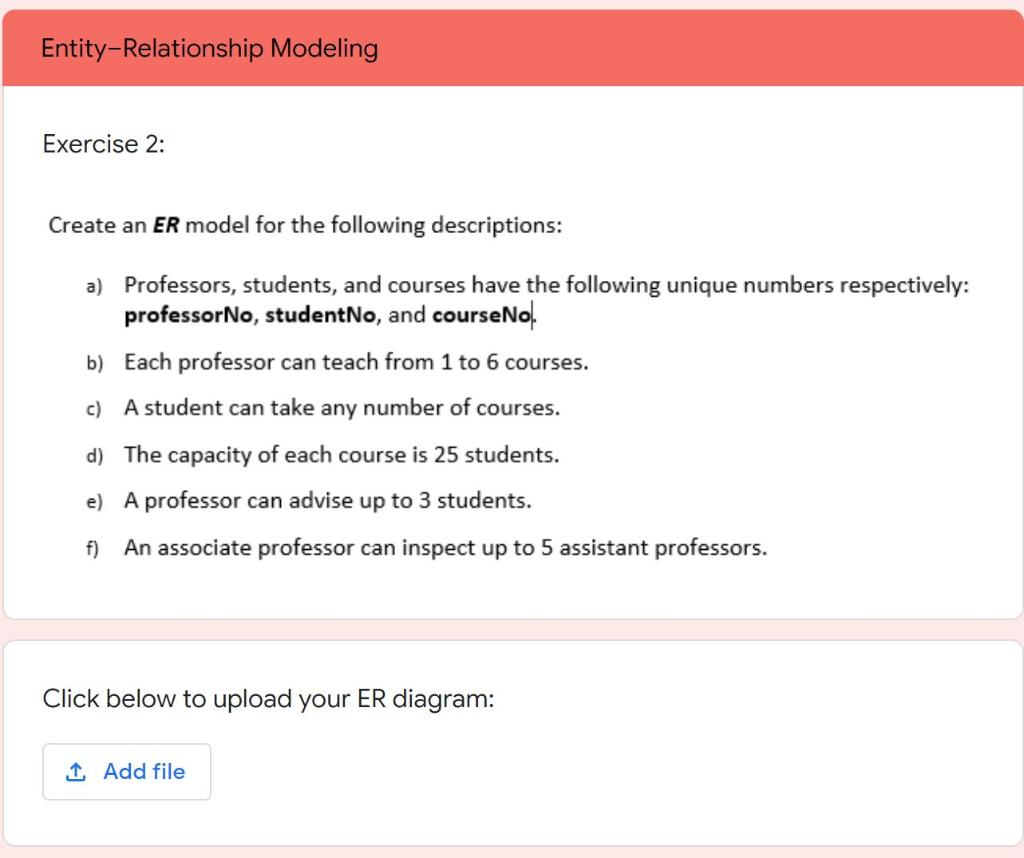This screenshot has height=858, width=1024.
Task: Click the "Each professor can teach" line
Action: pyautogui.click(x=355, y=362)
